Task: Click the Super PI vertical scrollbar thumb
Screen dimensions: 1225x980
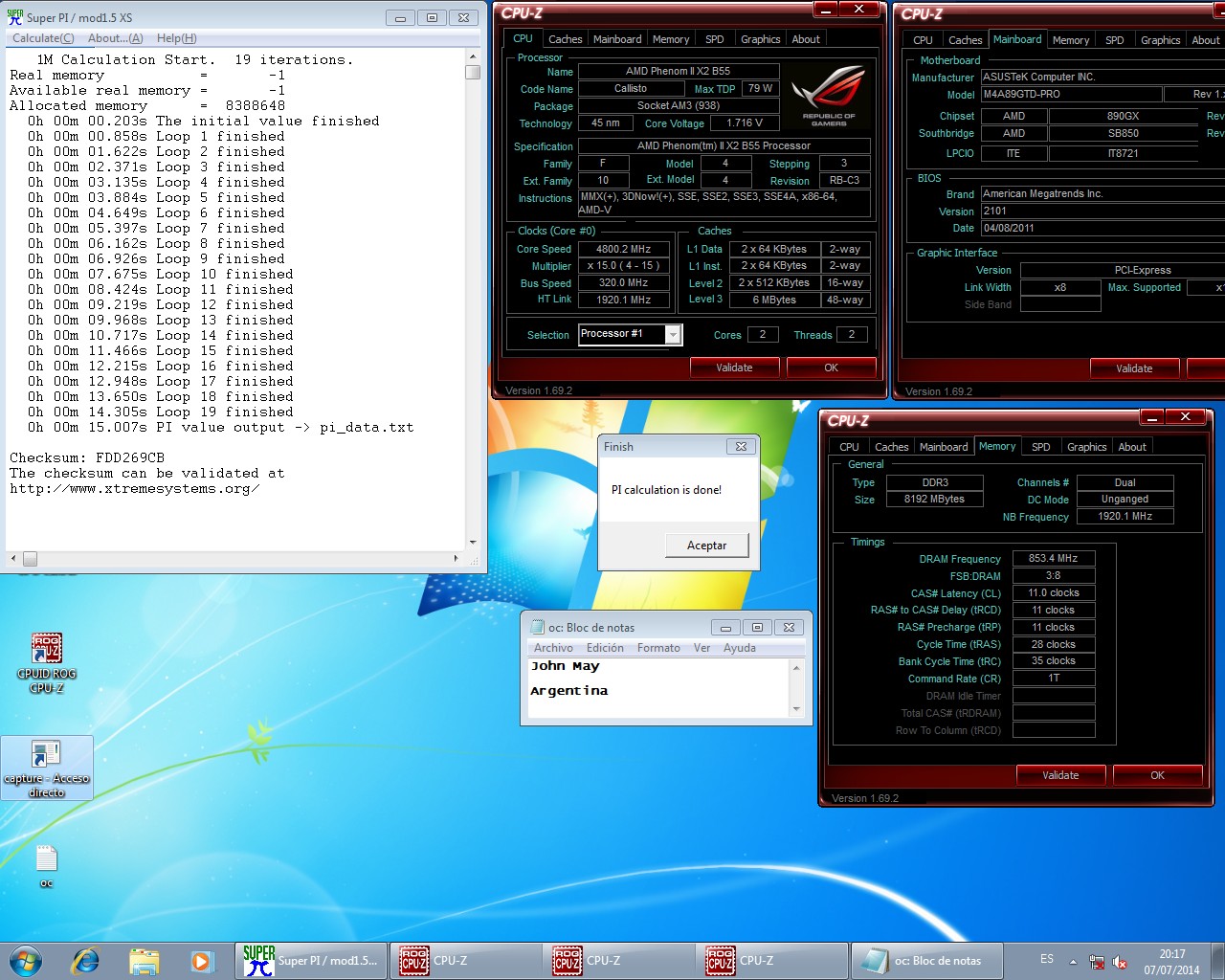Action: click(x=473, y=72)
